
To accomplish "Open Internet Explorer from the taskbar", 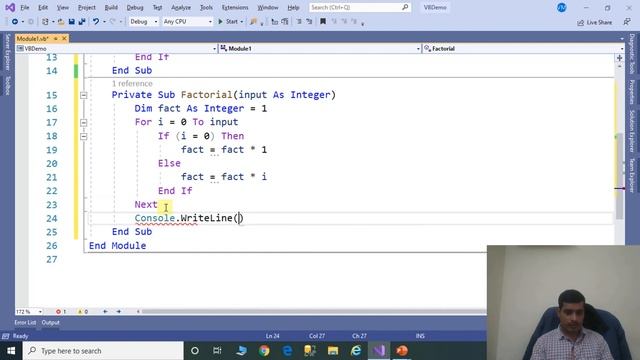I will point(356,351).
